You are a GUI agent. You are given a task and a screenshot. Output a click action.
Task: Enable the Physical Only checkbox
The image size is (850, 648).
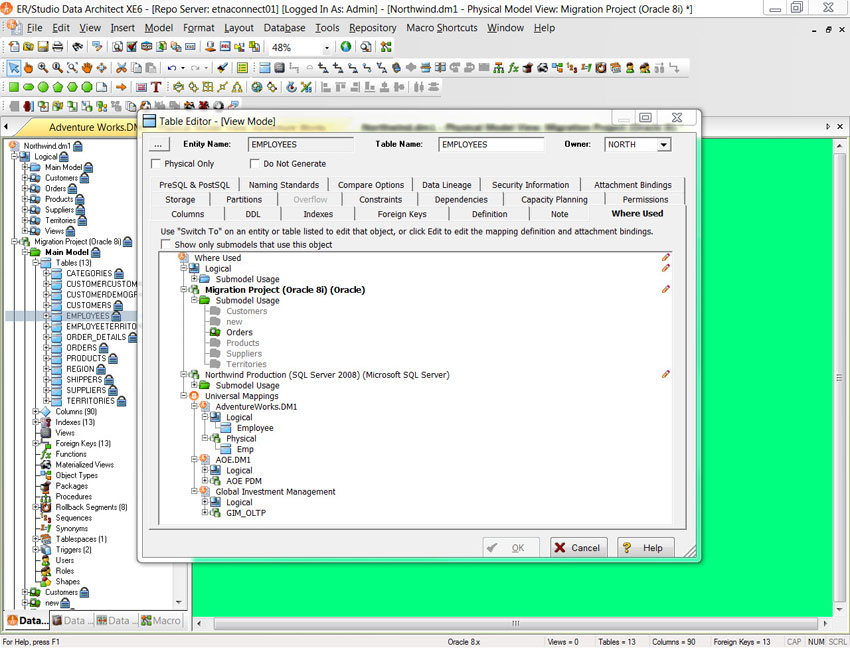[x=156, y=163]
